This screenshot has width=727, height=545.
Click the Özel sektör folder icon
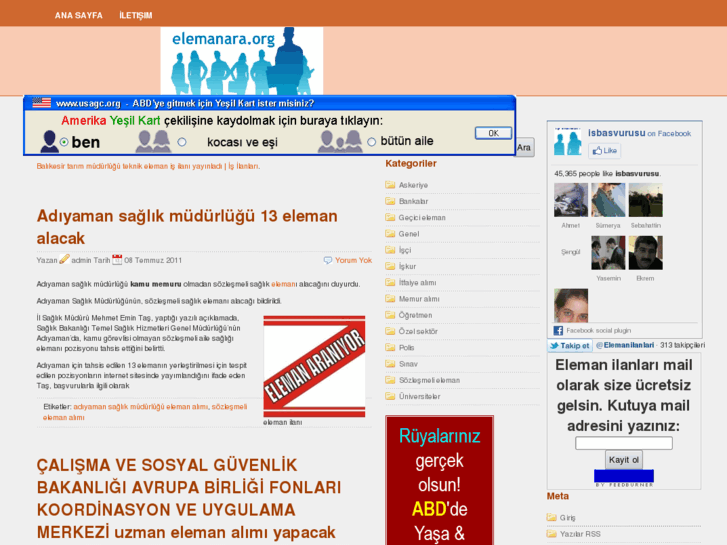click(x=390, y=331)
